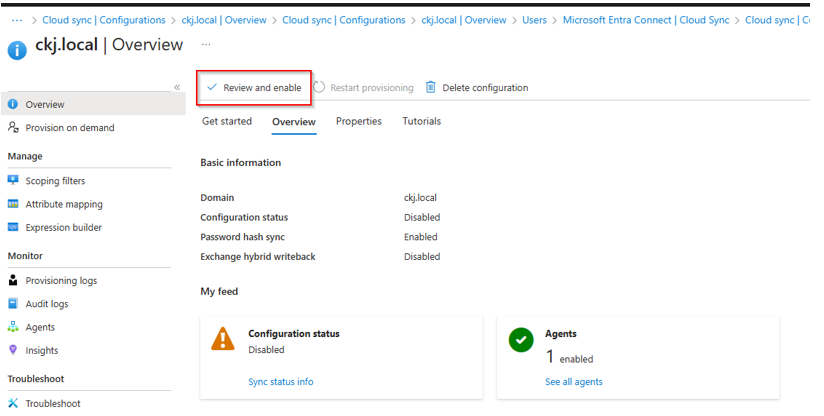Viewport: 824px width, 416px height.
Task: Go to Users in breadcrumb trail
Action: click(534, 20)
